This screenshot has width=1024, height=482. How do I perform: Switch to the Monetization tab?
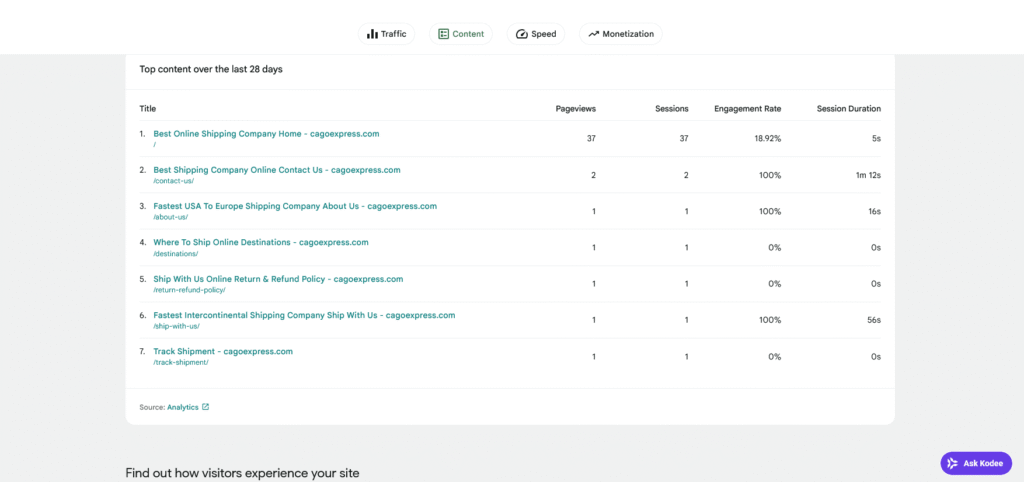(x=620, y=34)
